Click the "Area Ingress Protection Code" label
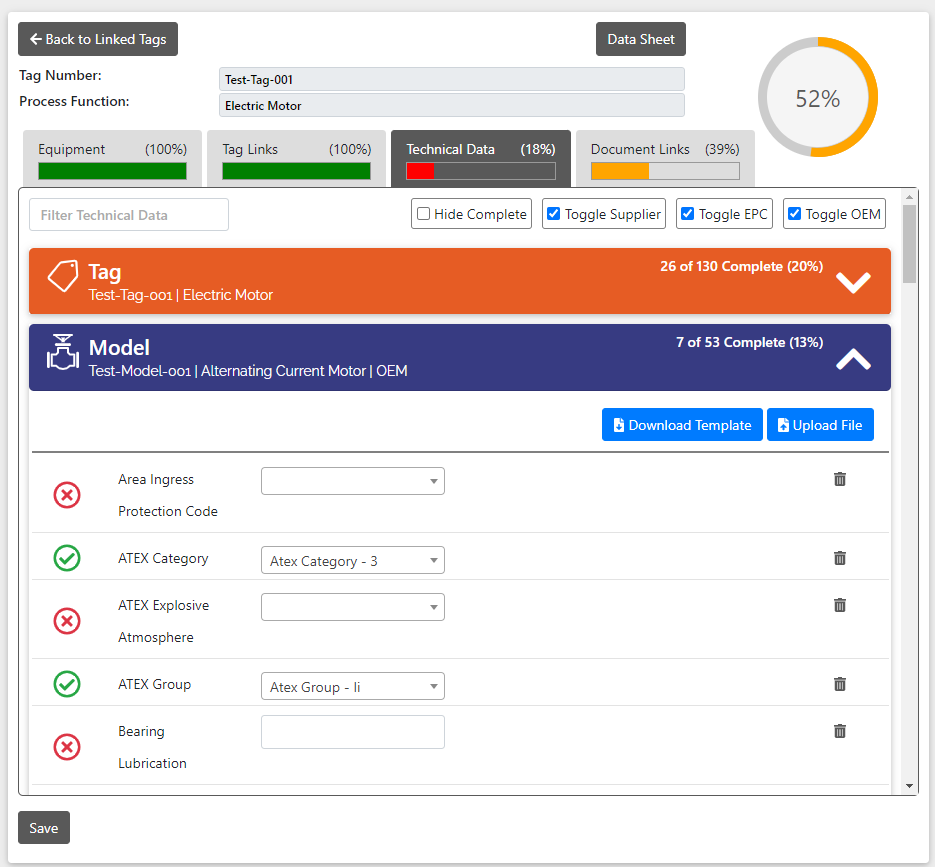 pyautogui.click(x=168, y=495)
